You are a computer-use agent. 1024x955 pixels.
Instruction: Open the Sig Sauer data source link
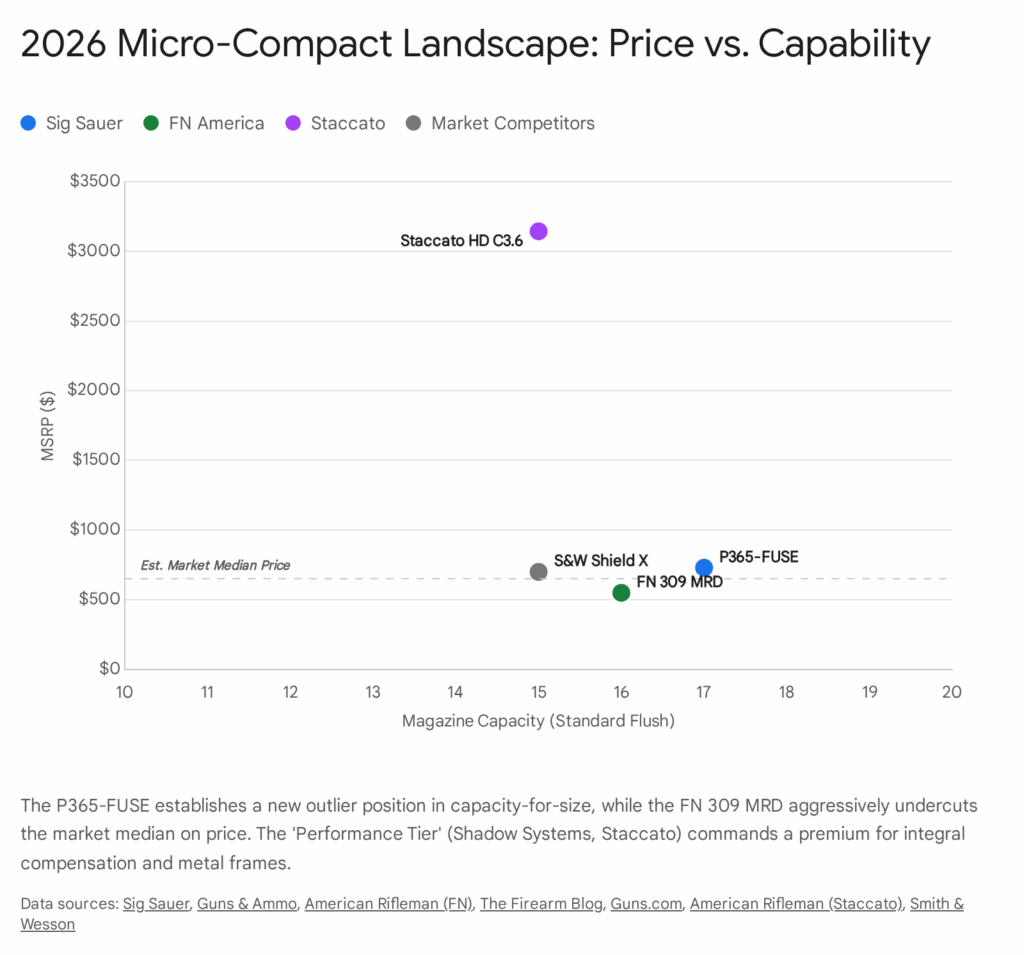point(155,904)
